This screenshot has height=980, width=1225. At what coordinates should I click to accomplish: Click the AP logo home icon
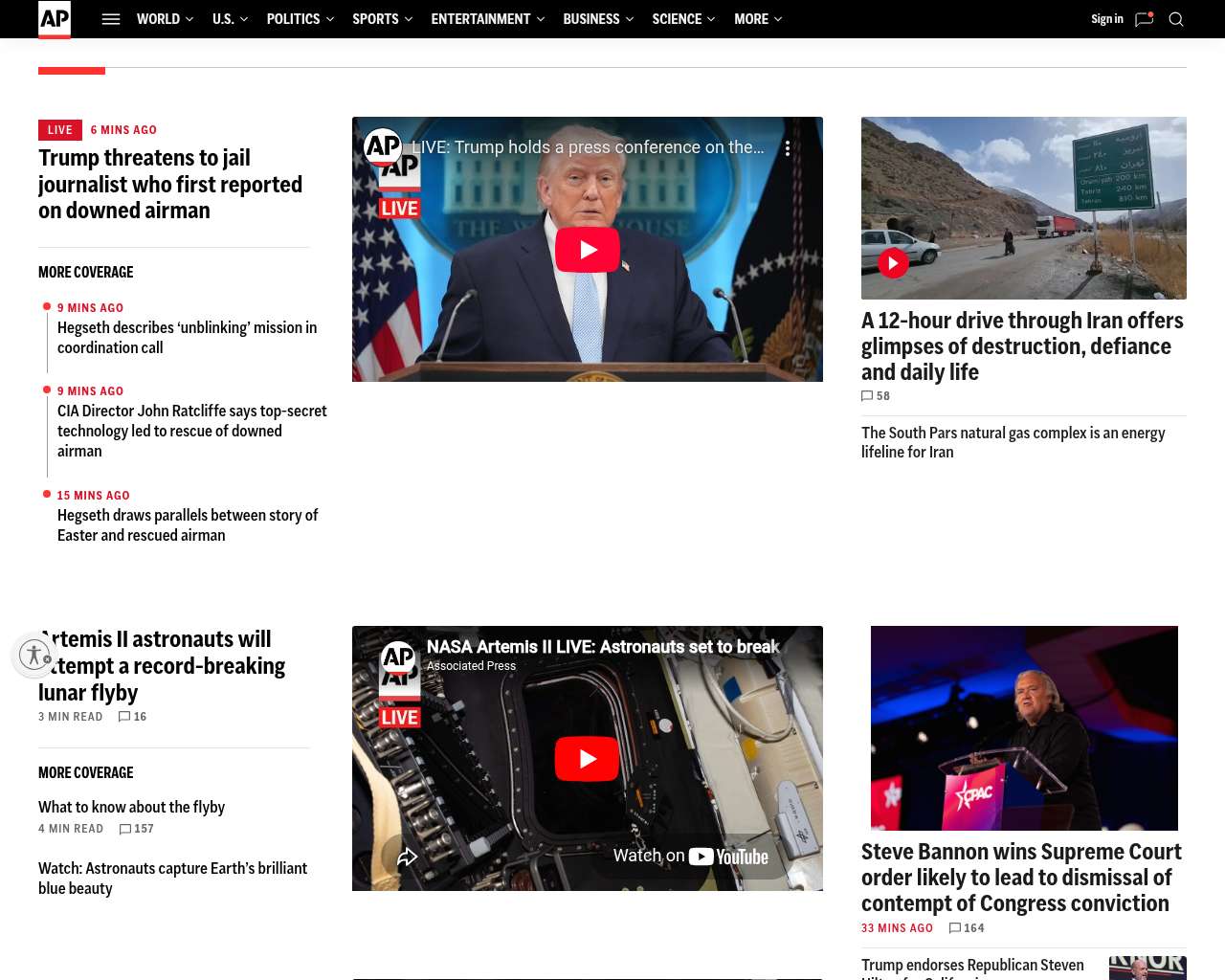point(55,19)
